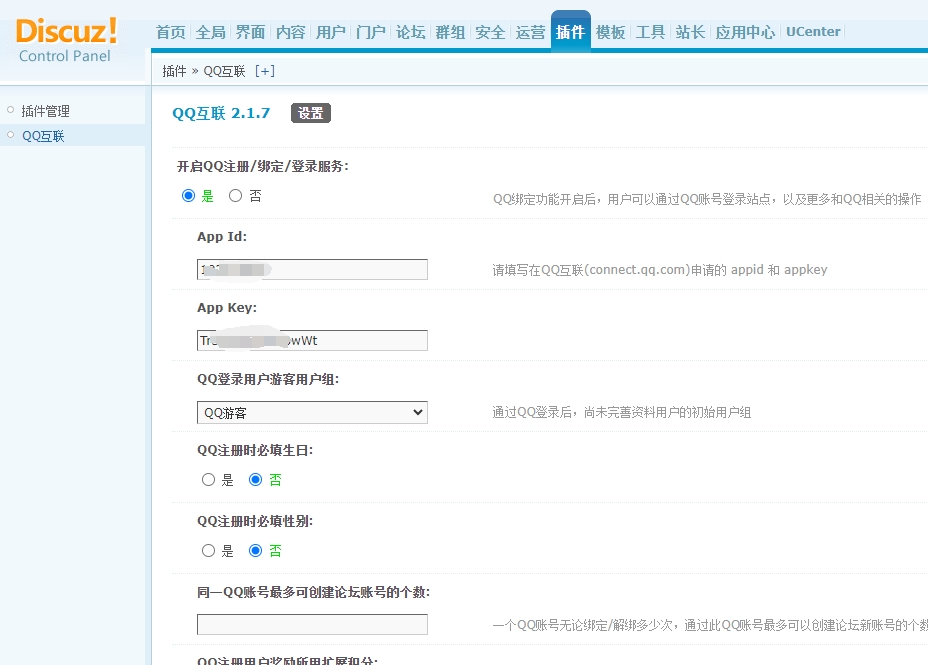Open the 首页 menu
This screenshot has height=665, width=928.
170,32
